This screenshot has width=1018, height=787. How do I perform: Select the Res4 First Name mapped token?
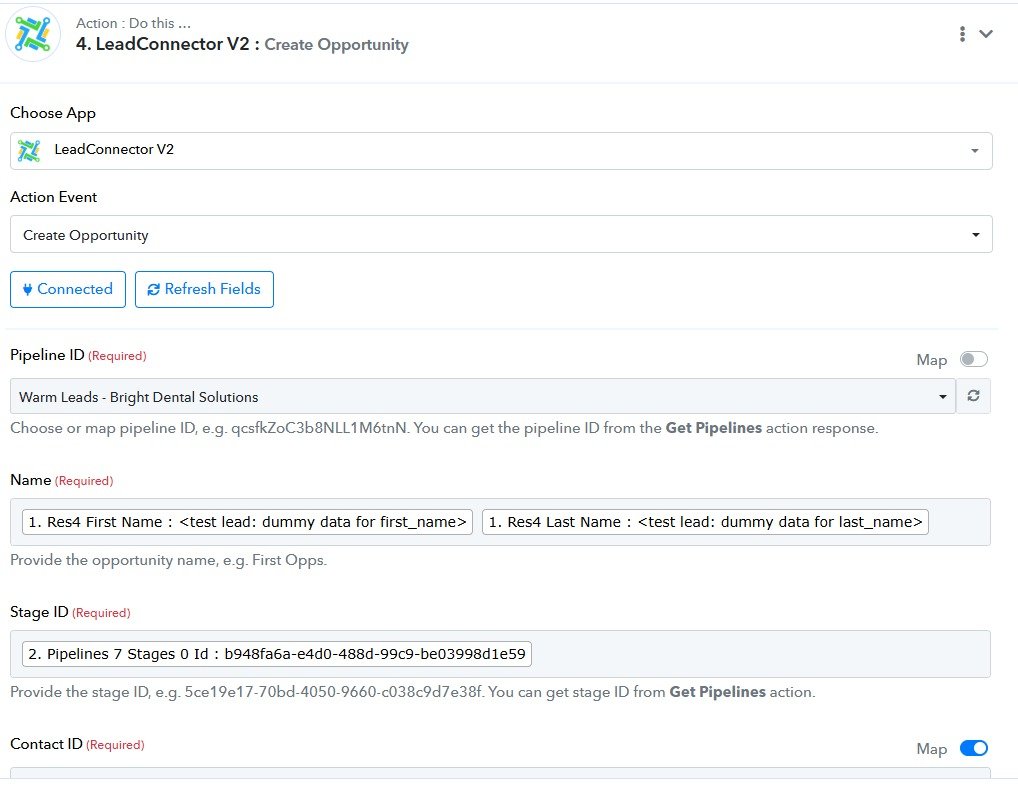247,522
